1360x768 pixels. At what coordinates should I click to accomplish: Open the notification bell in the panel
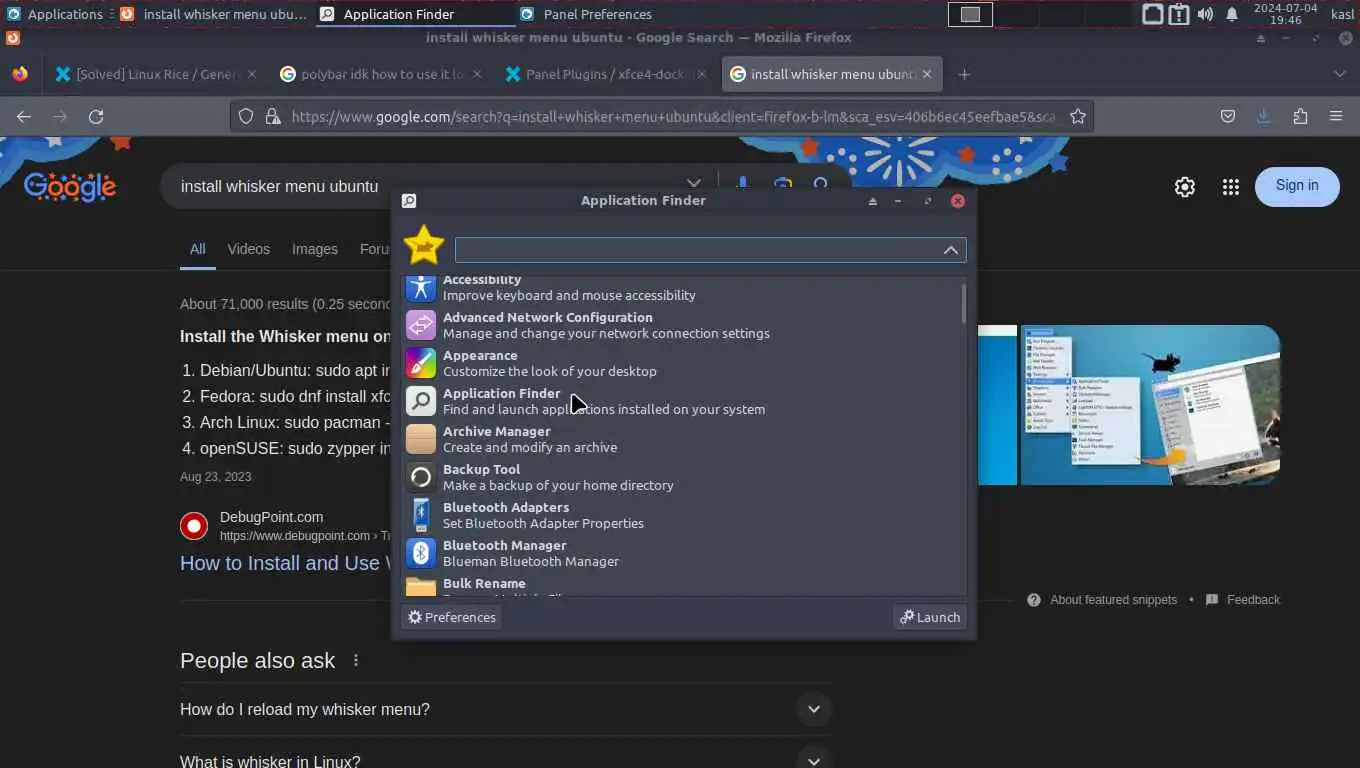pyautogui.click(x=1232, y=14)
